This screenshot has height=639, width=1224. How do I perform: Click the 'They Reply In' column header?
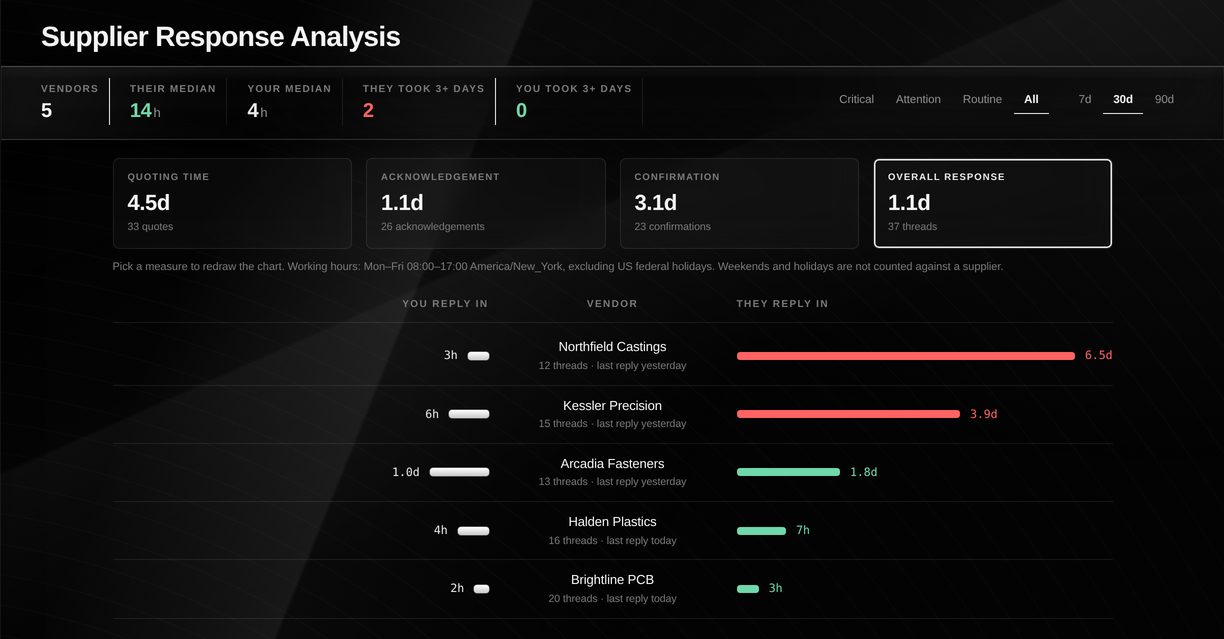pyautogui.click(x=782, y=304)
